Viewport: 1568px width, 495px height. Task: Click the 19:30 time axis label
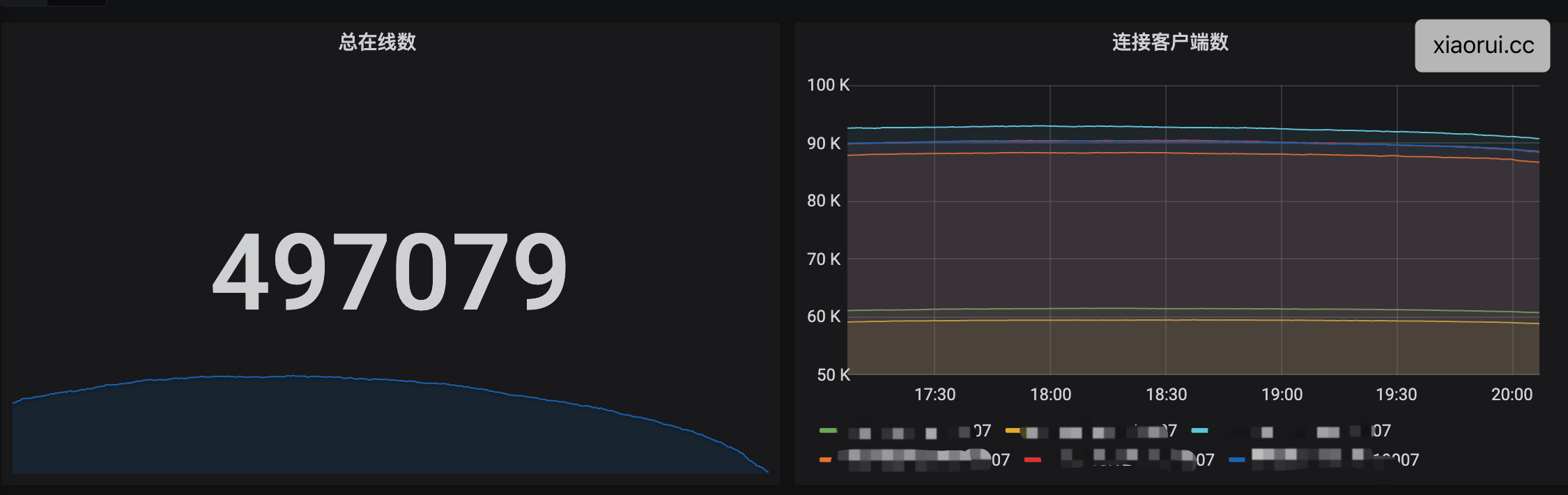[x=1396, y=395]
